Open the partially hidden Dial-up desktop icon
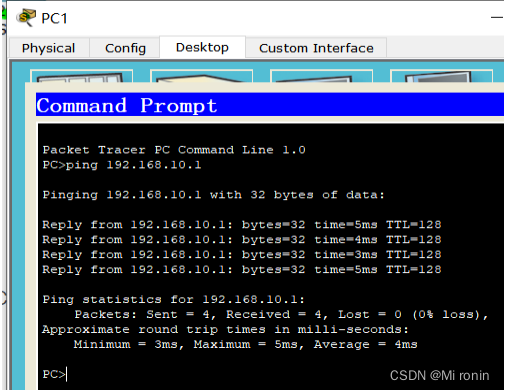Viewport: 505px width, 391px height. click(201, 76)
